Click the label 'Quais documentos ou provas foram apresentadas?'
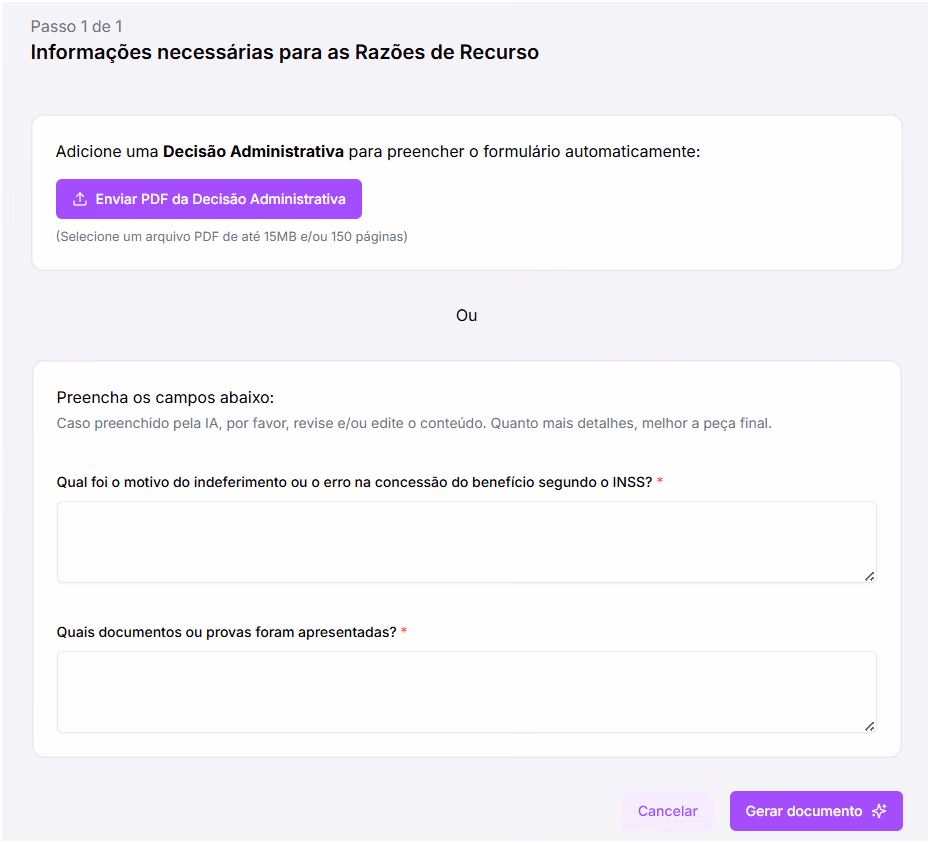The image size is (930, 843). coord(227,632)
